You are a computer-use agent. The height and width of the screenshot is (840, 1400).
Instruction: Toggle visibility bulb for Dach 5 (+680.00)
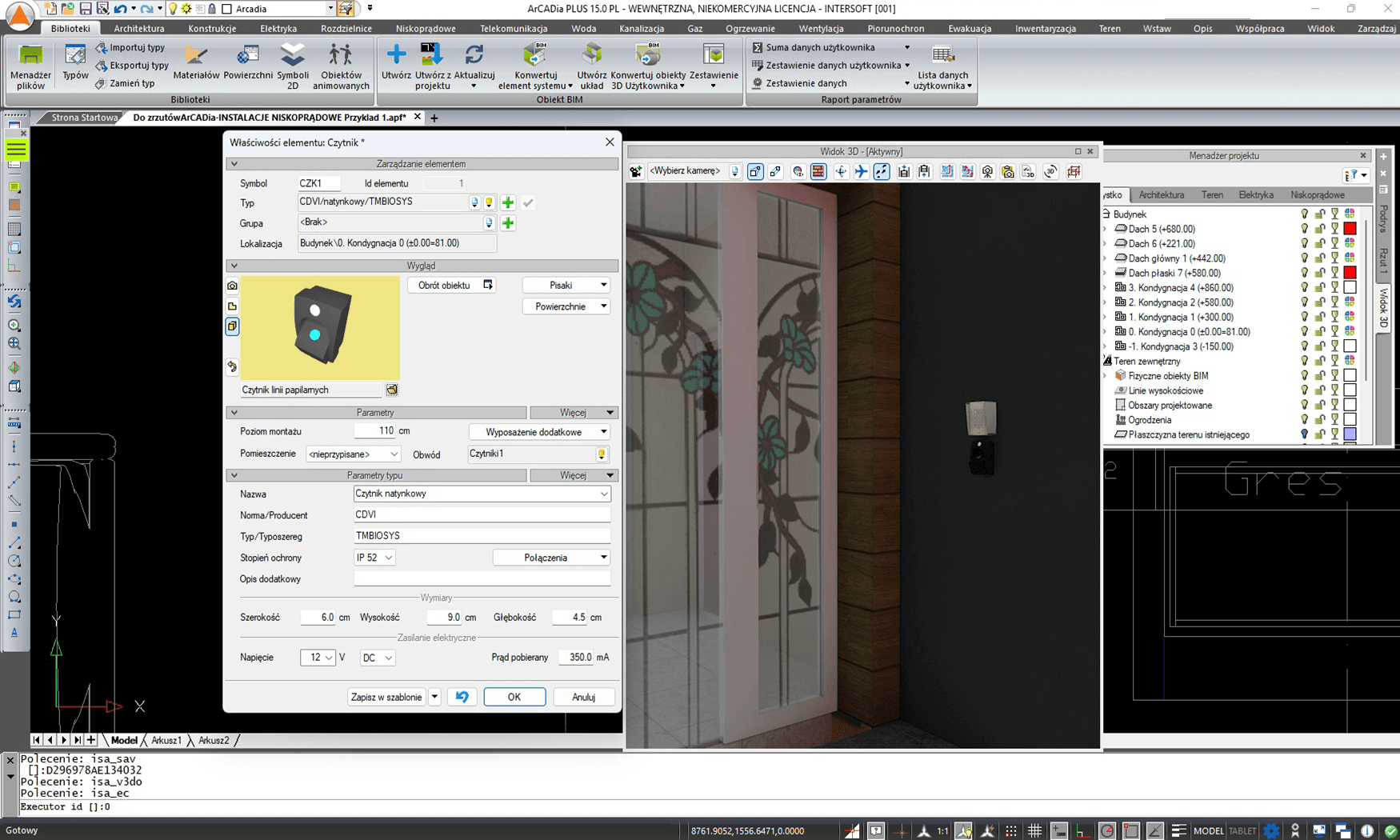point(1305,229)
